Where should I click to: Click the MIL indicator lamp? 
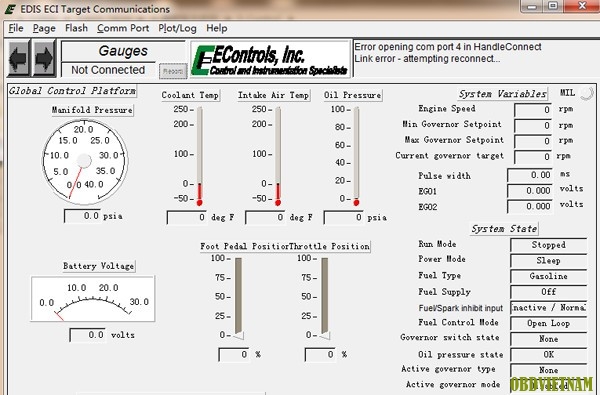(587, 93)
